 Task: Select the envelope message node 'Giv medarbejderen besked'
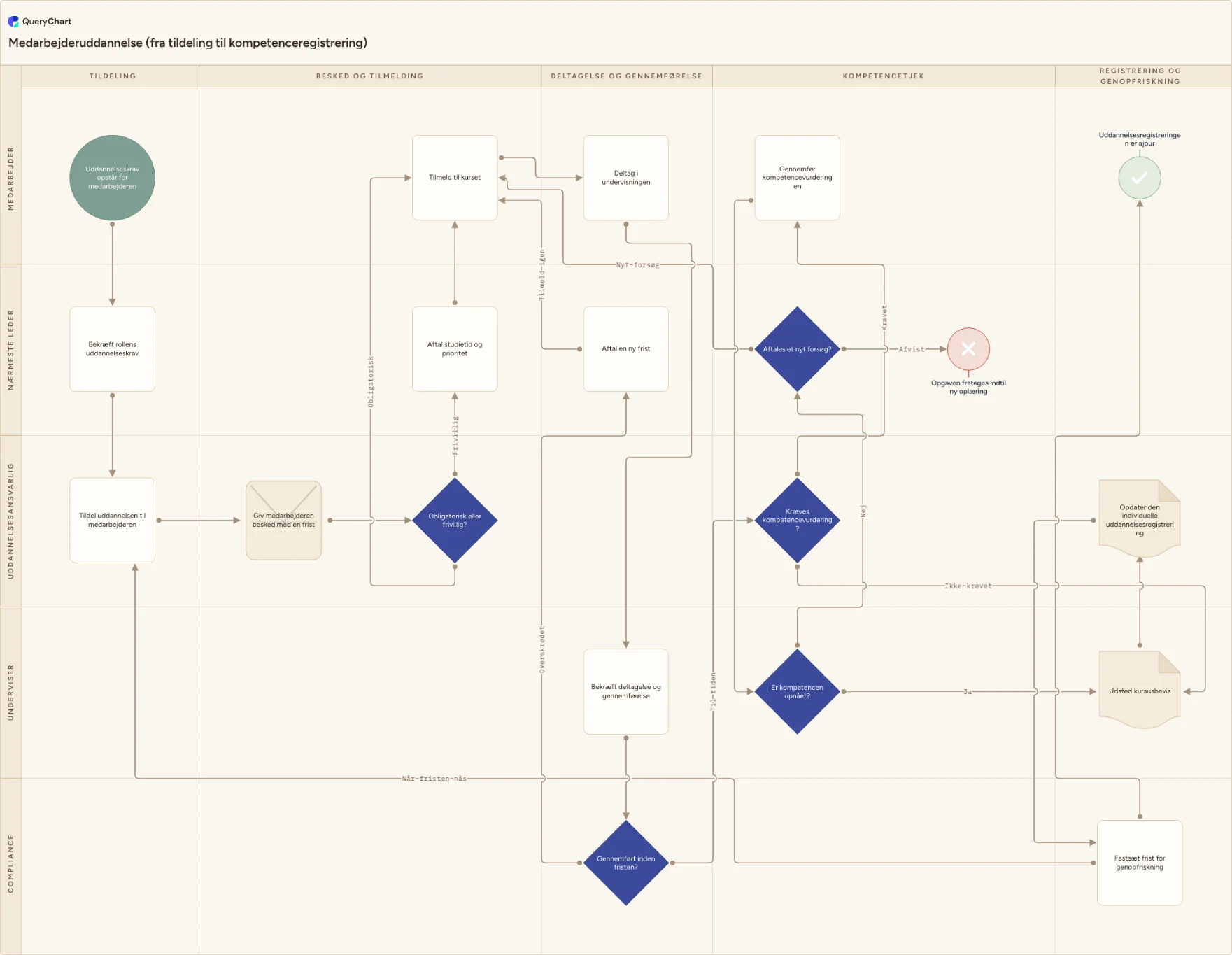[x=283, y=521]
